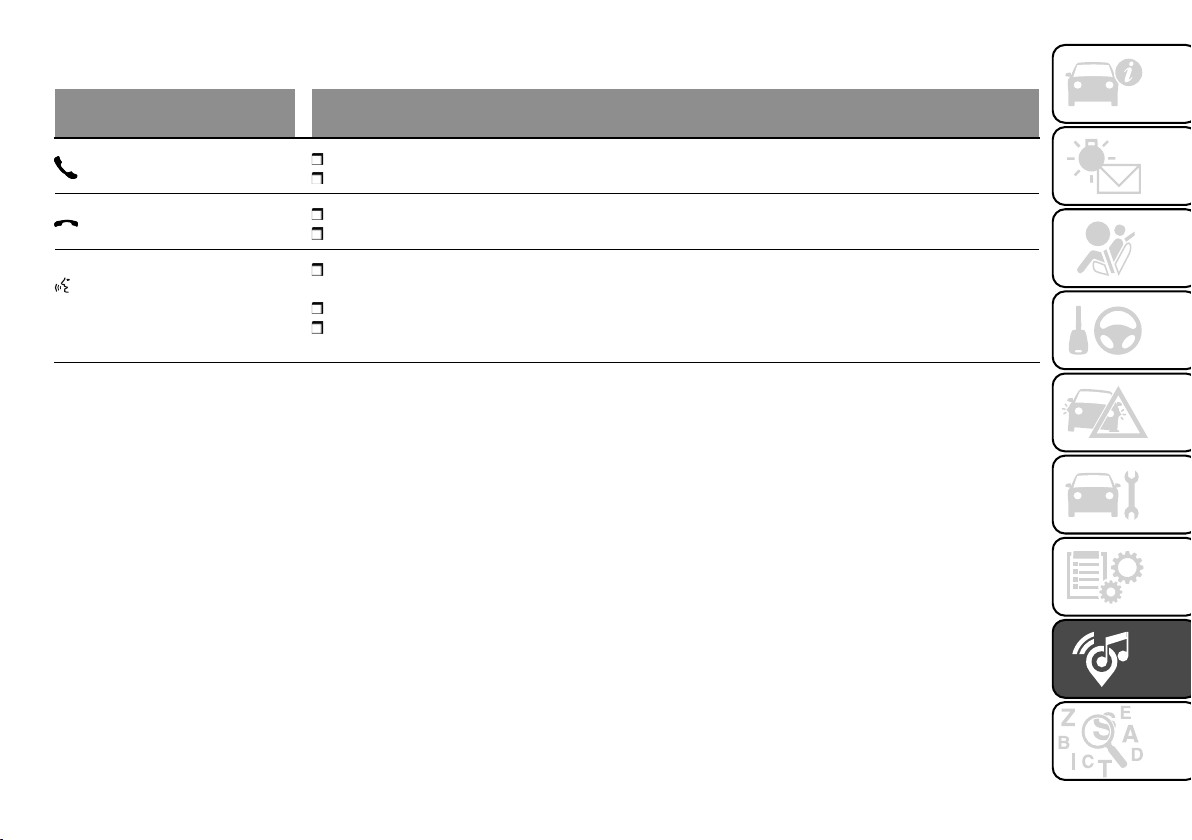Screen dimensions: 1192x840
Task: Go to the key and steering wheel tab
Action: coord(1120,330)
